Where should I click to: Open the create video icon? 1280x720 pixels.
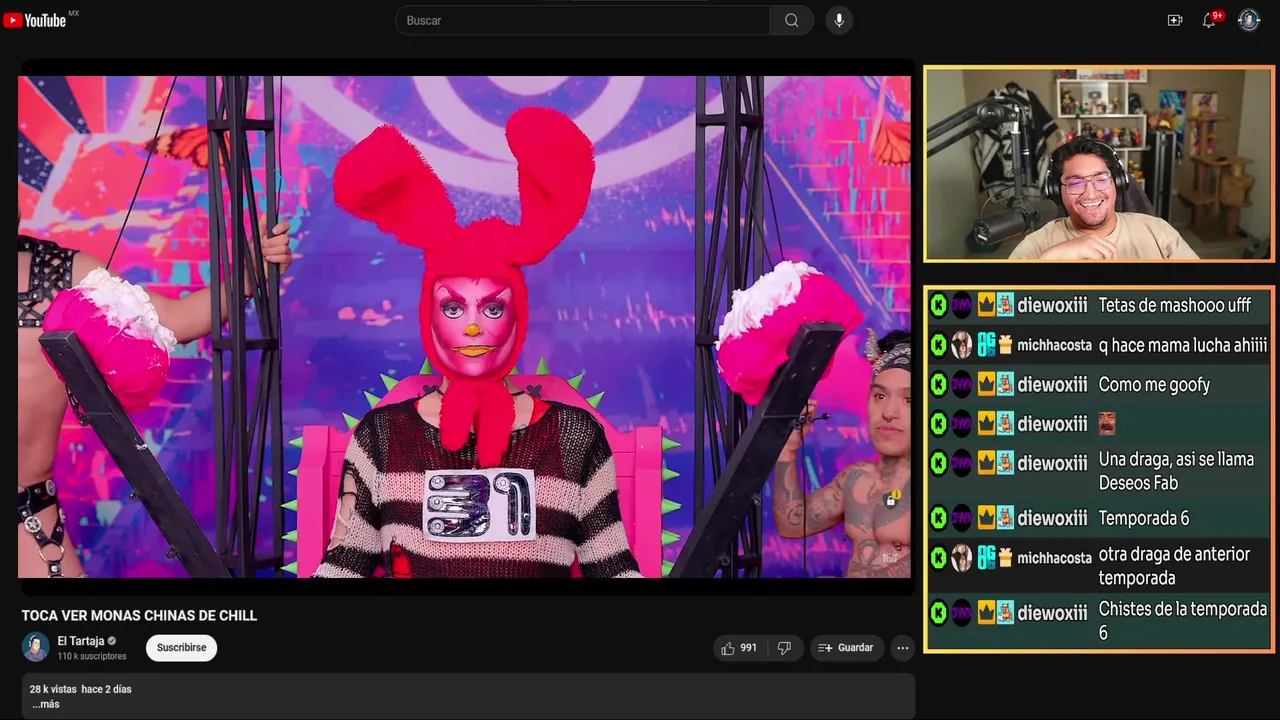point(1175,20)
